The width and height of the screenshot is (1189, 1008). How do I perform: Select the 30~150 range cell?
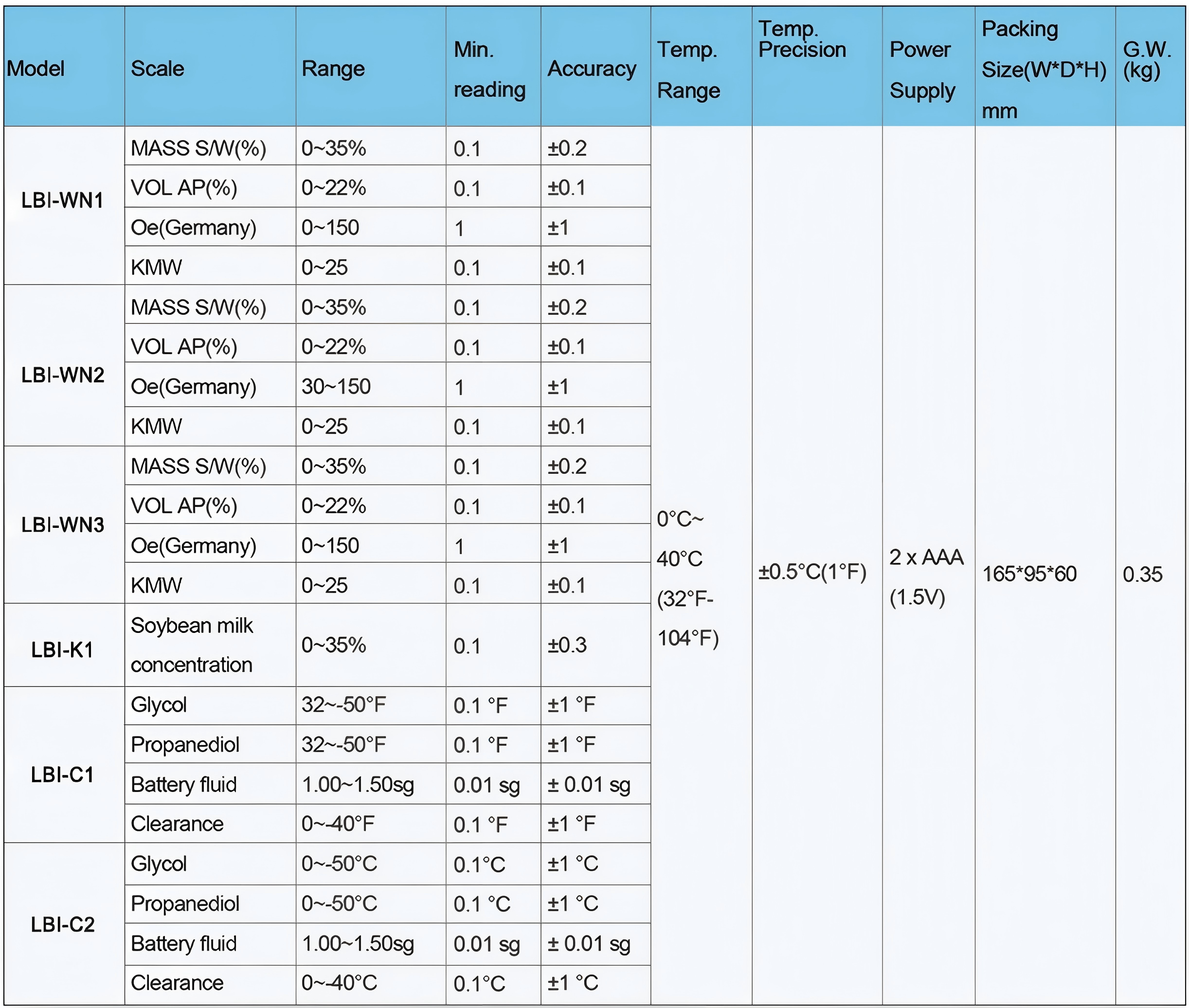tap(337, 386)
